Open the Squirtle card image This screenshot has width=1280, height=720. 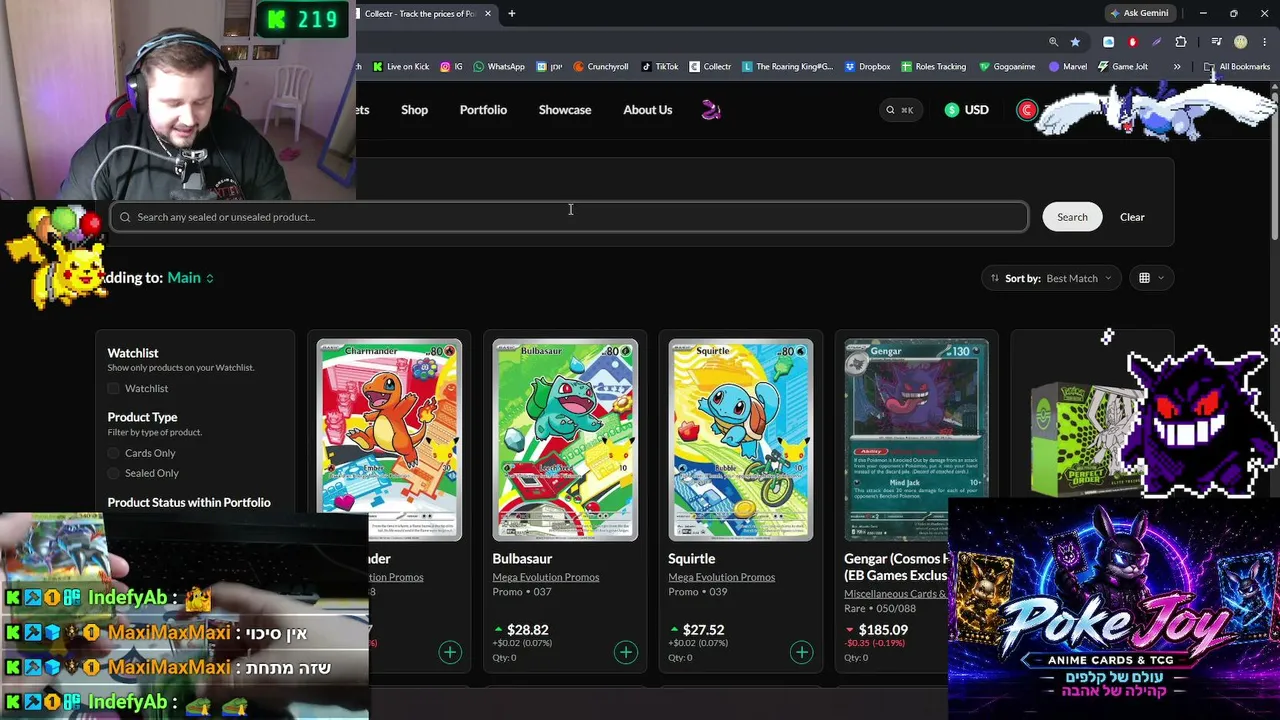[741, 440]
